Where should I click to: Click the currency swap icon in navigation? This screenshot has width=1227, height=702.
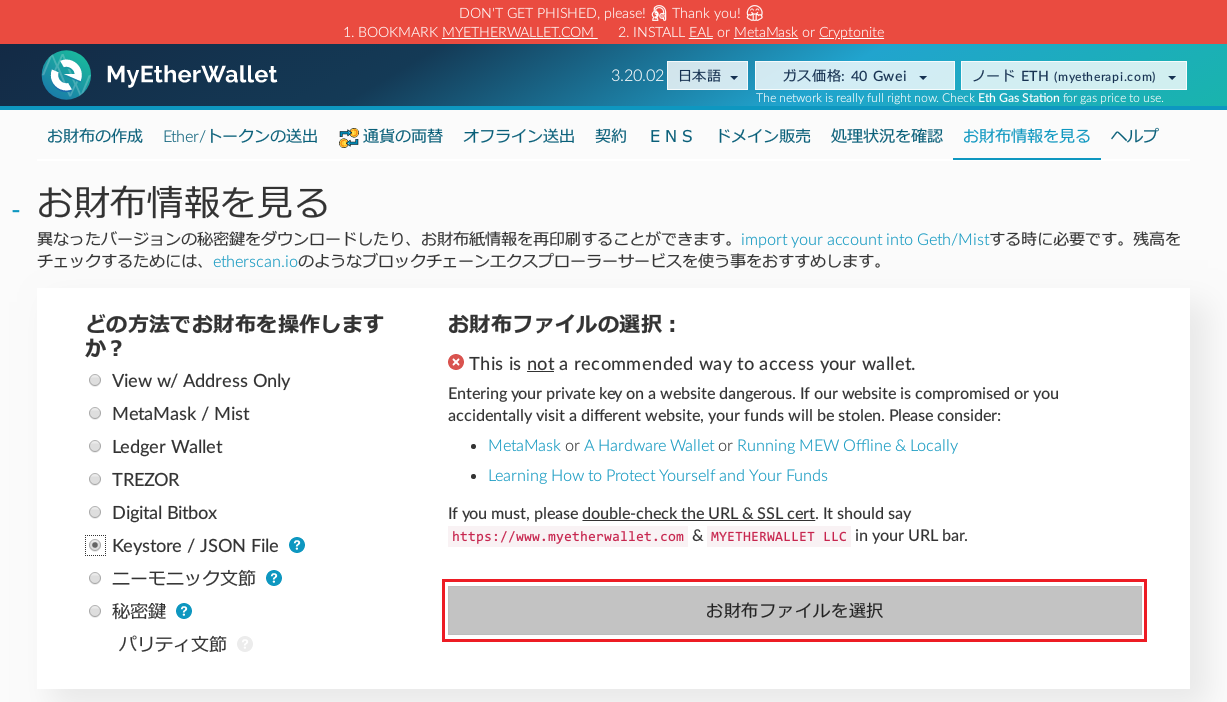coord(348,137)
